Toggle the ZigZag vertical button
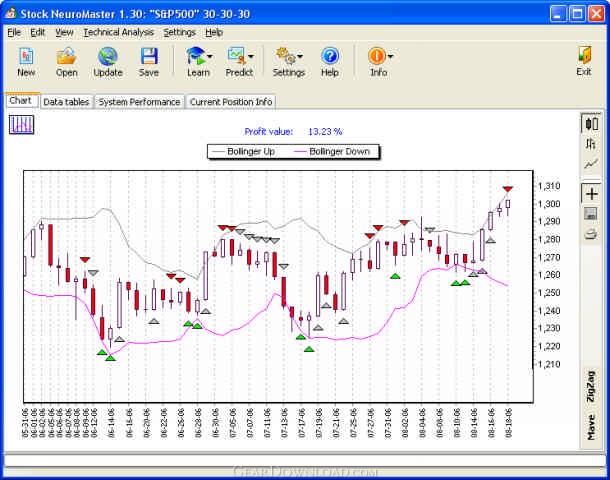Screen dimensions: 610x480 (x=591, y=387)
